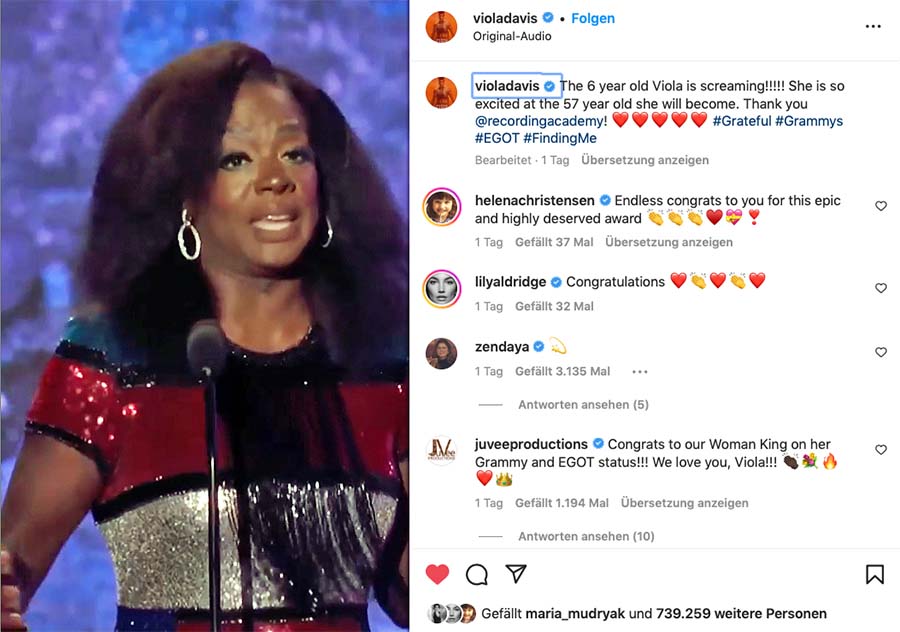Show translation of the post caption
This screenshot has width=900, height=632.
[645, 160]
